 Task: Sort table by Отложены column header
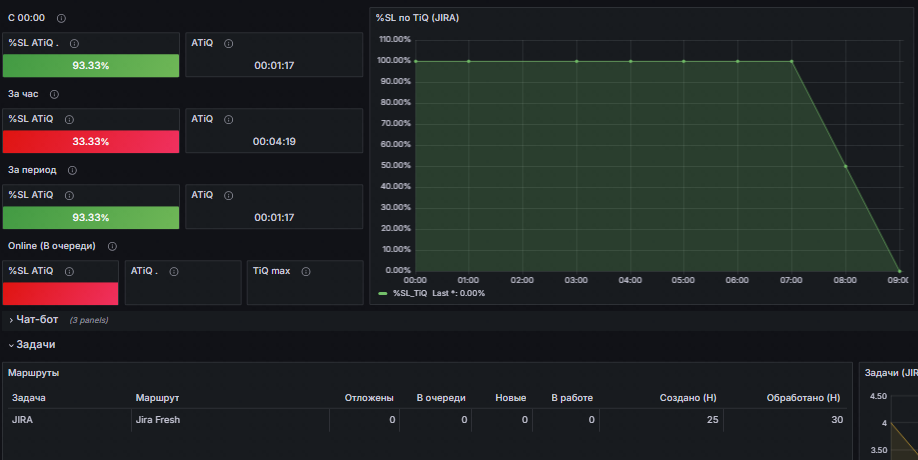tap(369, 398)
